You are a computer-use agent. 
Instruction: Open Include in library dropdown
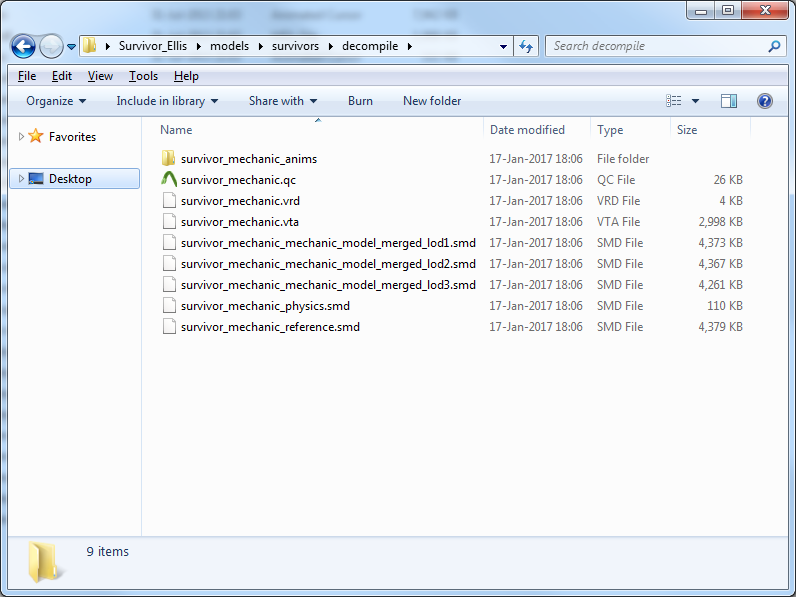167,101
